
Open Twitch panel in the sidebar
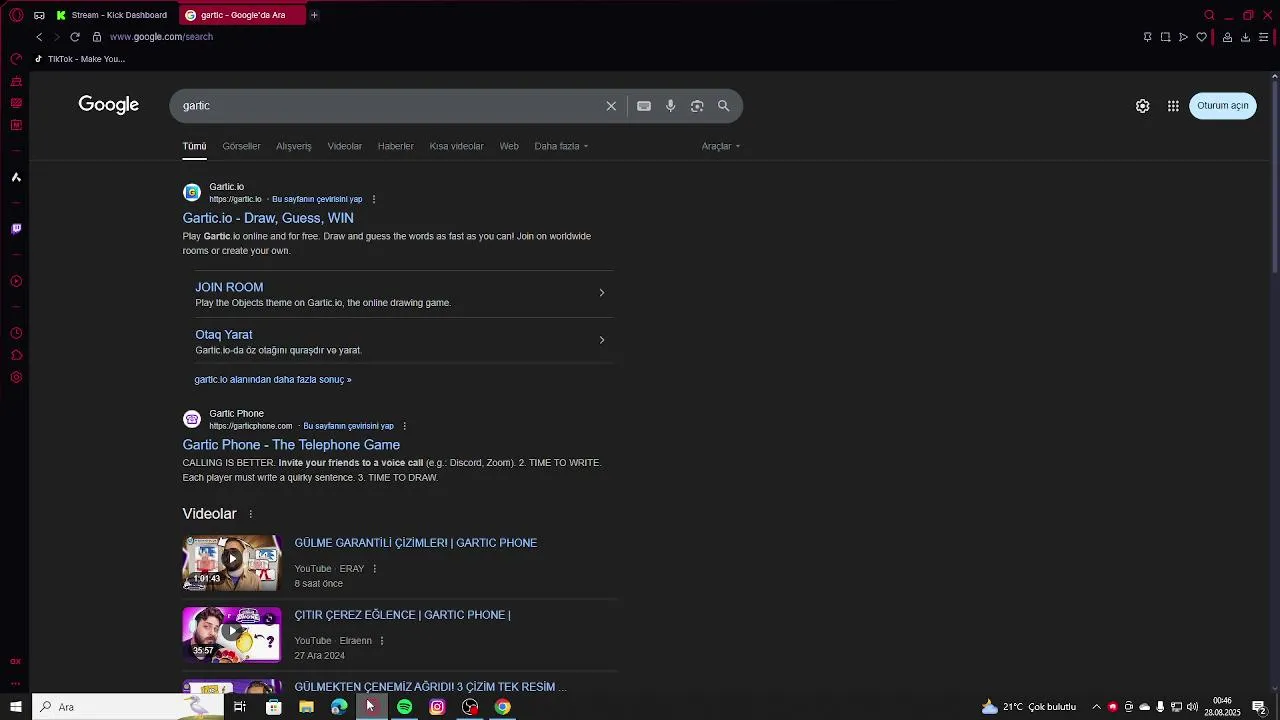pos(16,229)
